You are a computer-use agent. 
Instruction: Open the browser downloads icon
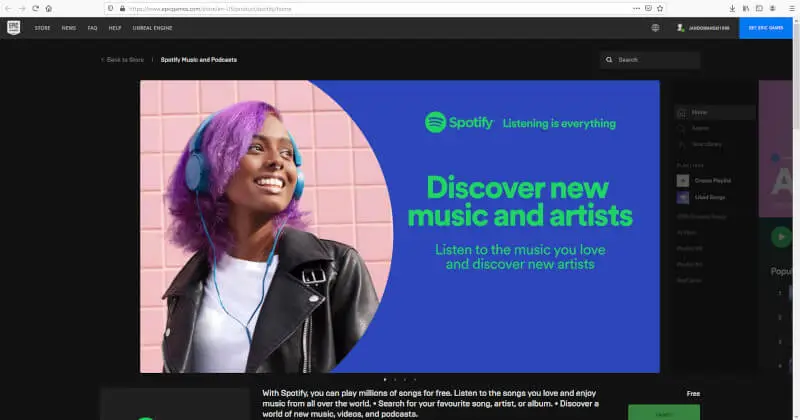pyautogui.click(x=732, y=9)
